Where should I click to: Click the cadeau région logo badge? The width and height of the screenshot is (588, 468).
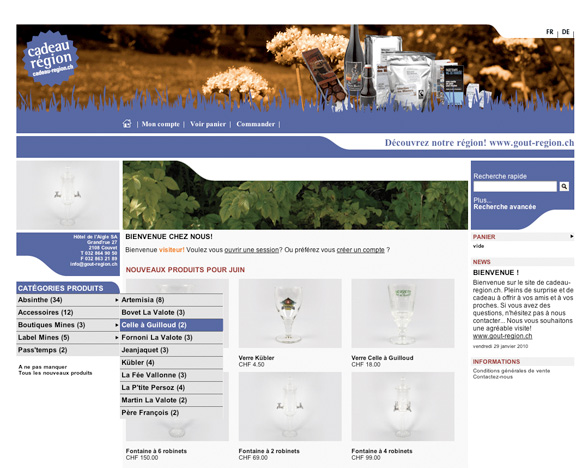pyautogui.click(x=50, y=58)
